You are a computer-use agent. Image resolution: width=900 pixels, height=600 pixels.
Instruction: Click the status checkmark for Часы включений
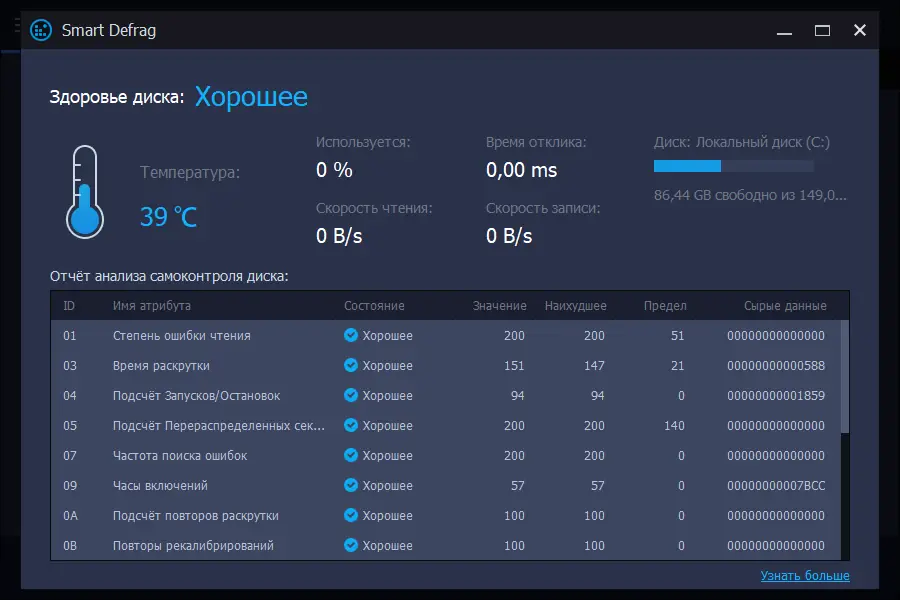coord(351,486)
